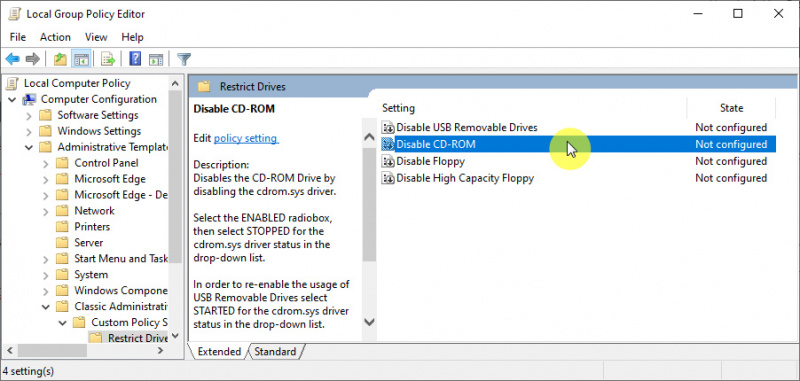Click tree pane scroll down arrow
The width and height of the screenshot is (800, 381).
coord(175,335)
